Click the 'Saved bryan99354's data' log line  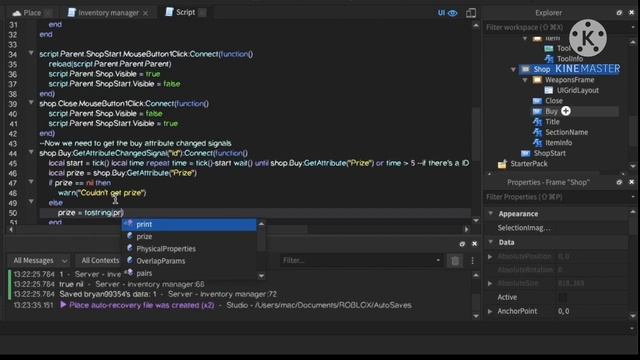pos(168,294)
